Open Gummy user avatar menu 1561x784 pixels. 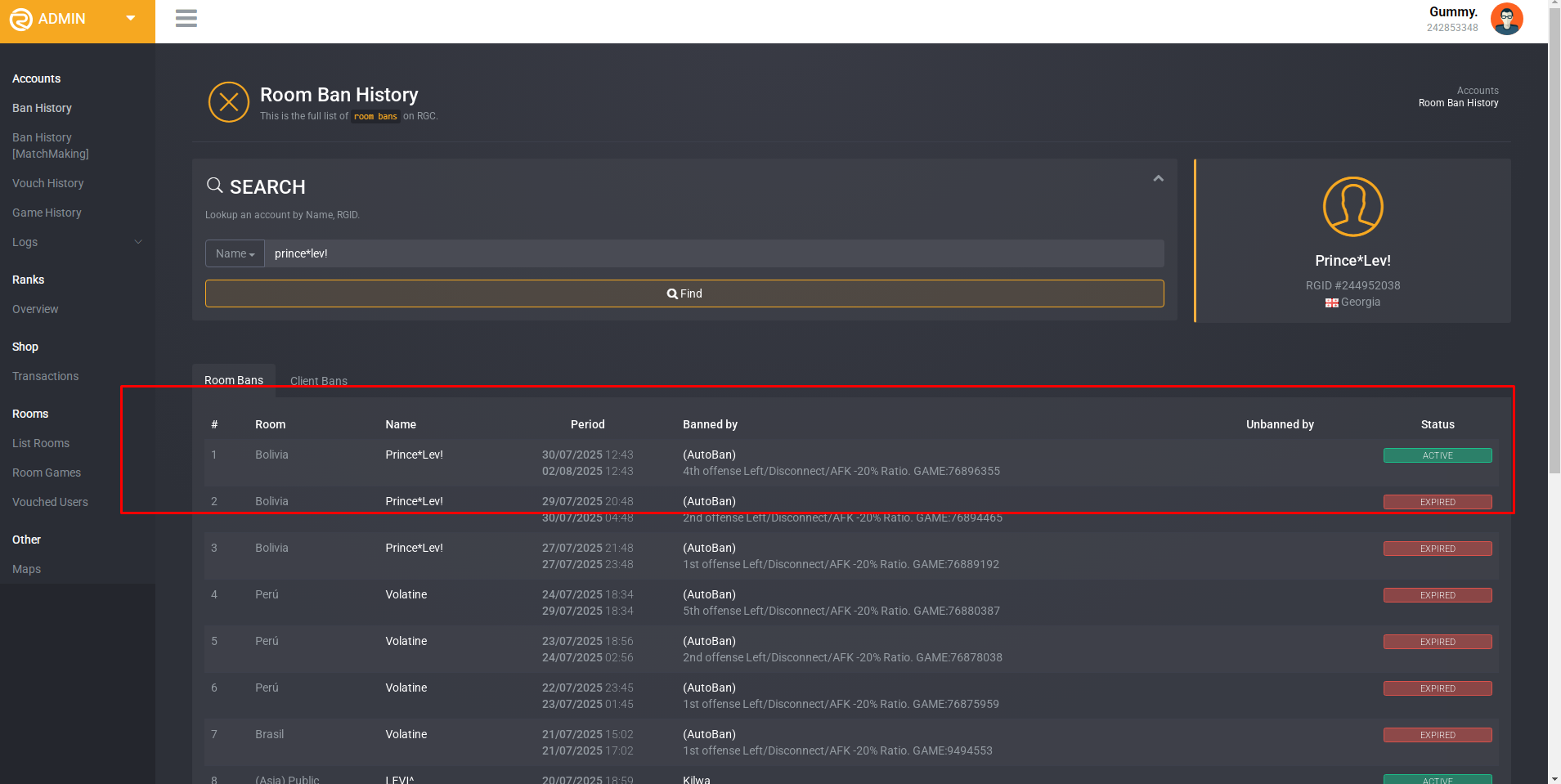pyautogui.click(x=1506, y=19)
